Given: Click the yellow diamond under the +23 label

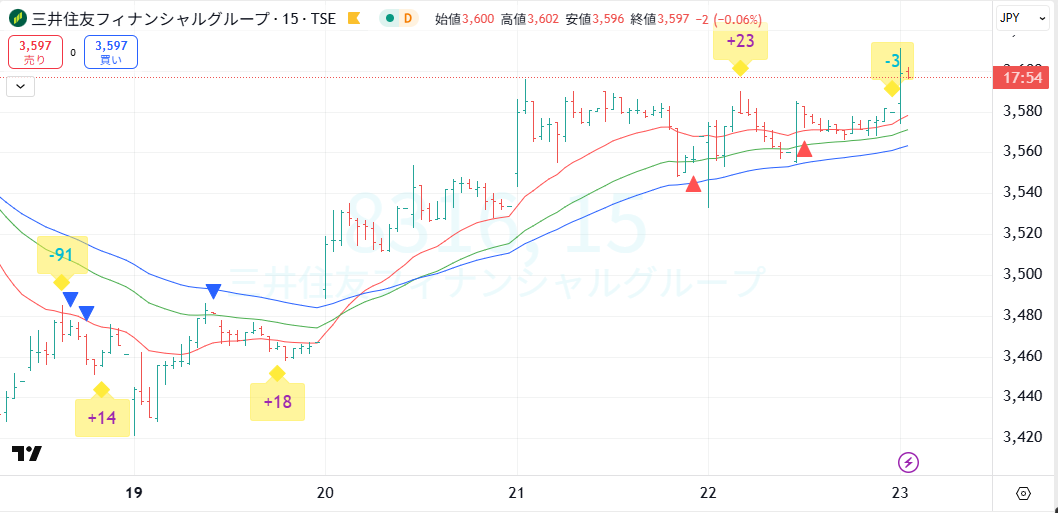Looking at the screenshot, I should click(740, 68).
